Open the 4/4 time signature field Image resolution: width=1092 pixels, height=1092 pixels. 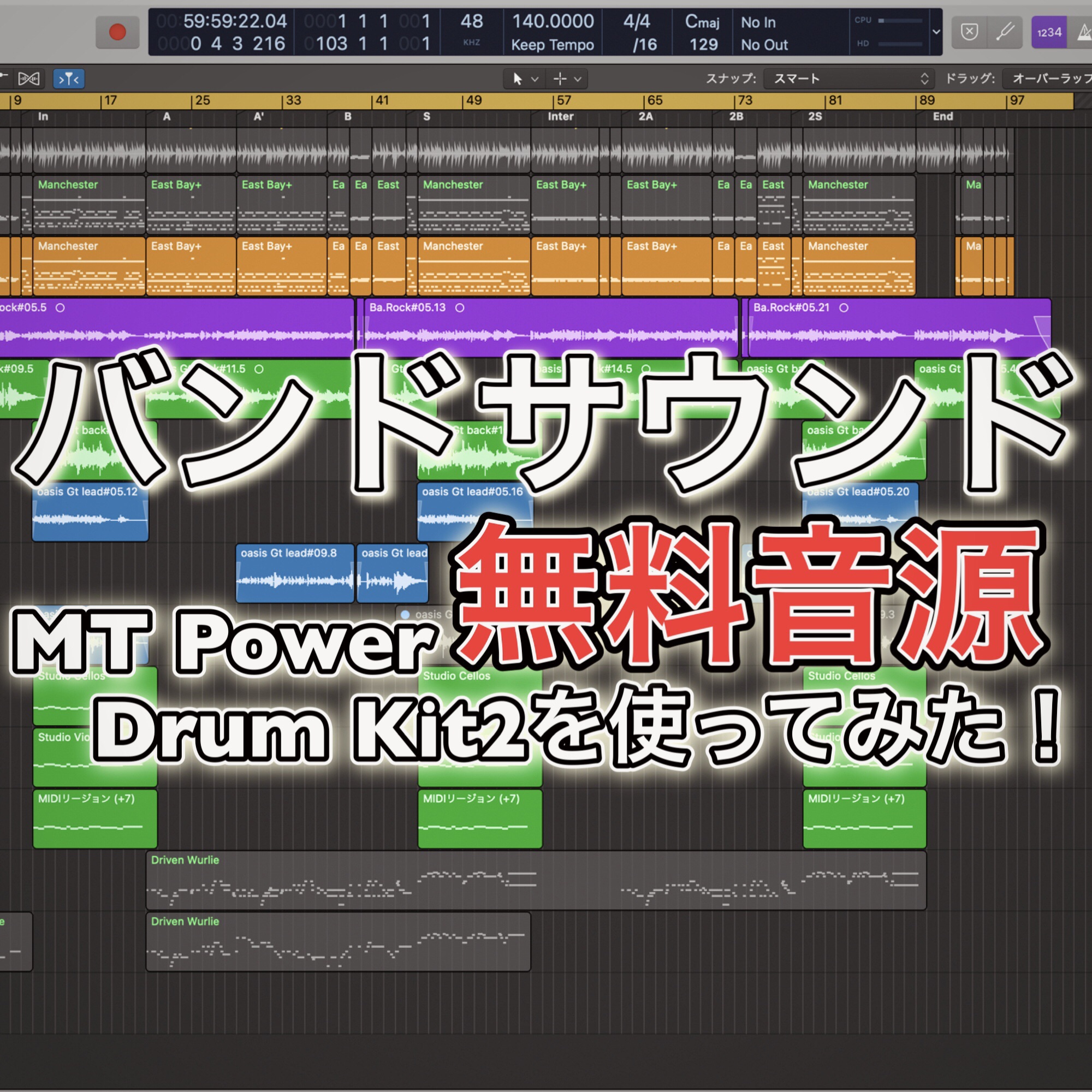click(x=637, y=22)
